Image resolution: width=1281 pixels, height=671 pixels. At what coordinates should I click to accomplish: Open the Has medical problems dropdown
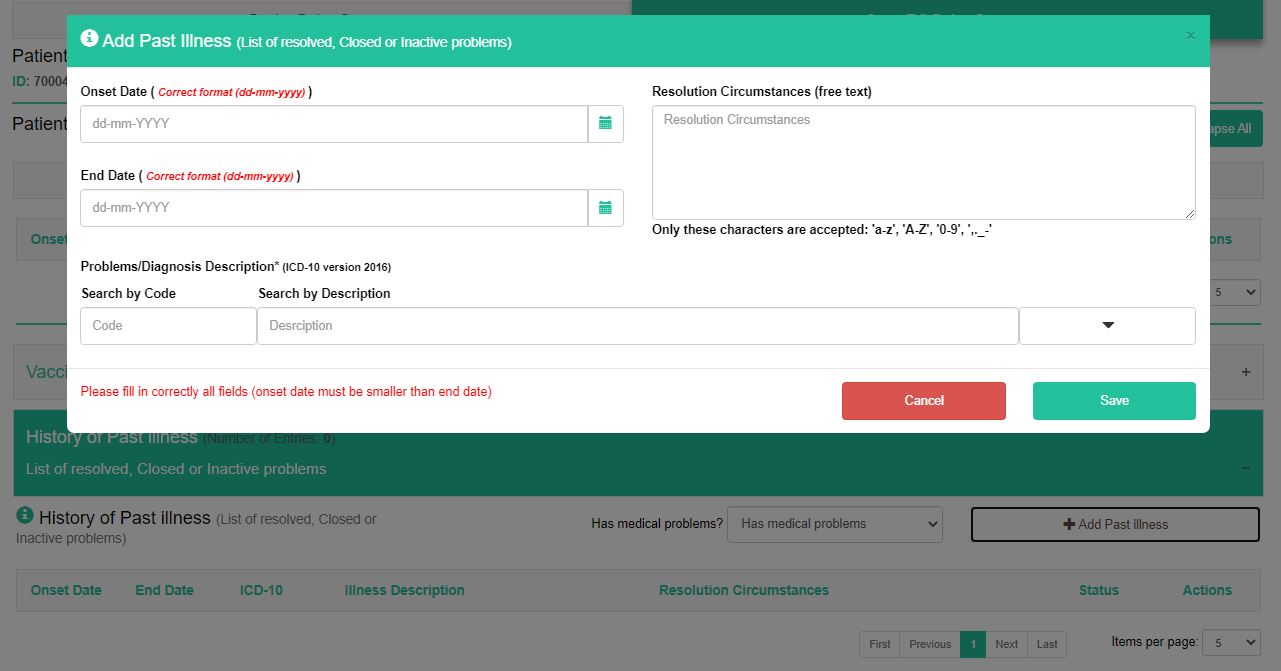(834, 524)
